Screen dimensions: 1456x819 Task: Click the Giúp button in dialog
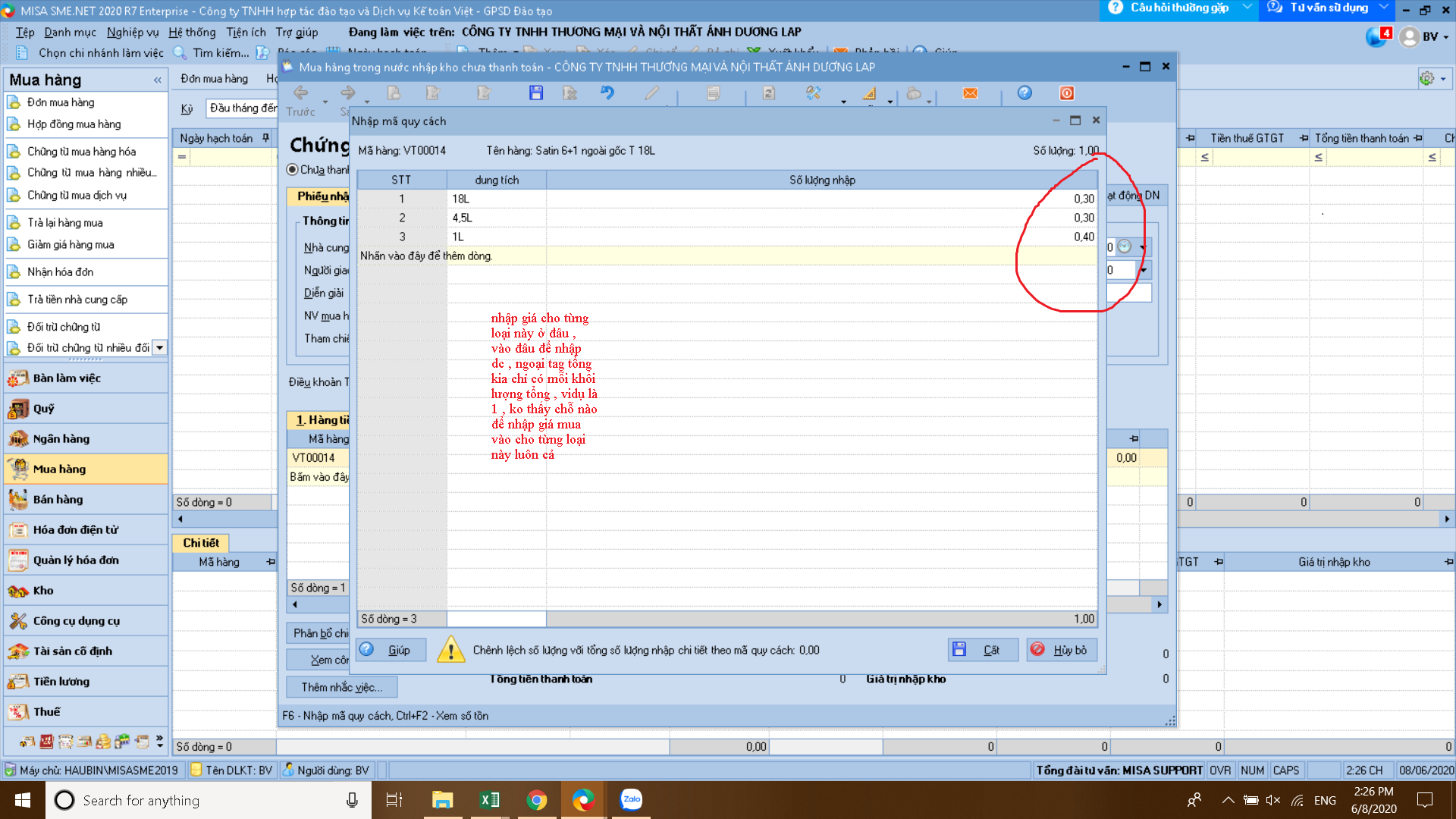[391, 650]
